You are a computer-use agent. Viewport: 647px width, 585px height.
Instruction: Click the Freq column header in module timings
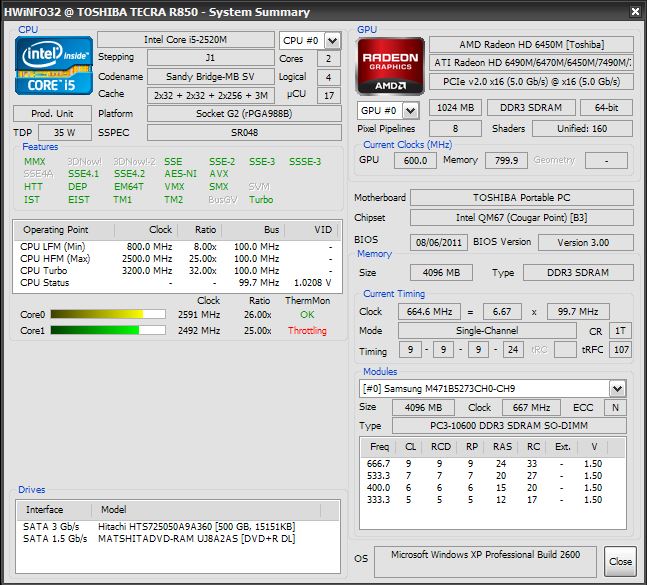[x=378, y=447]
